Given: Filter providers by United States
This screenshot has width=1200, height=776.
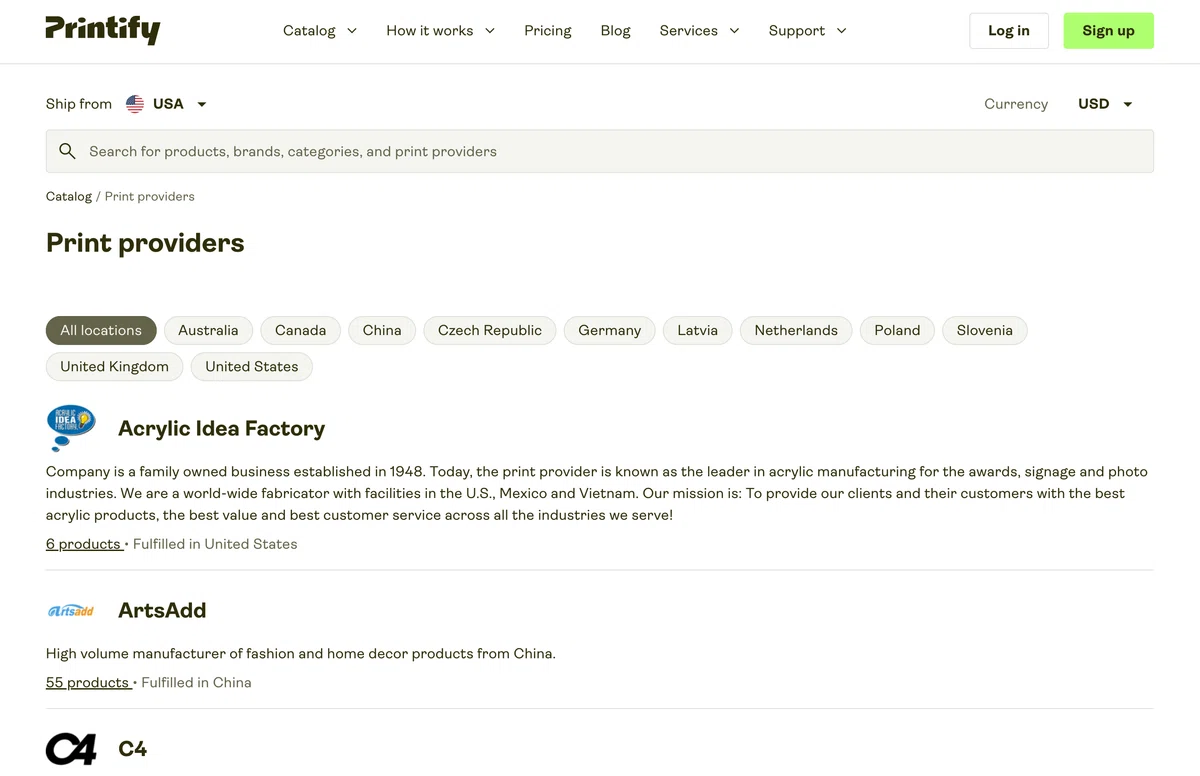Looking at the screenshot, I should click(252, 366).
